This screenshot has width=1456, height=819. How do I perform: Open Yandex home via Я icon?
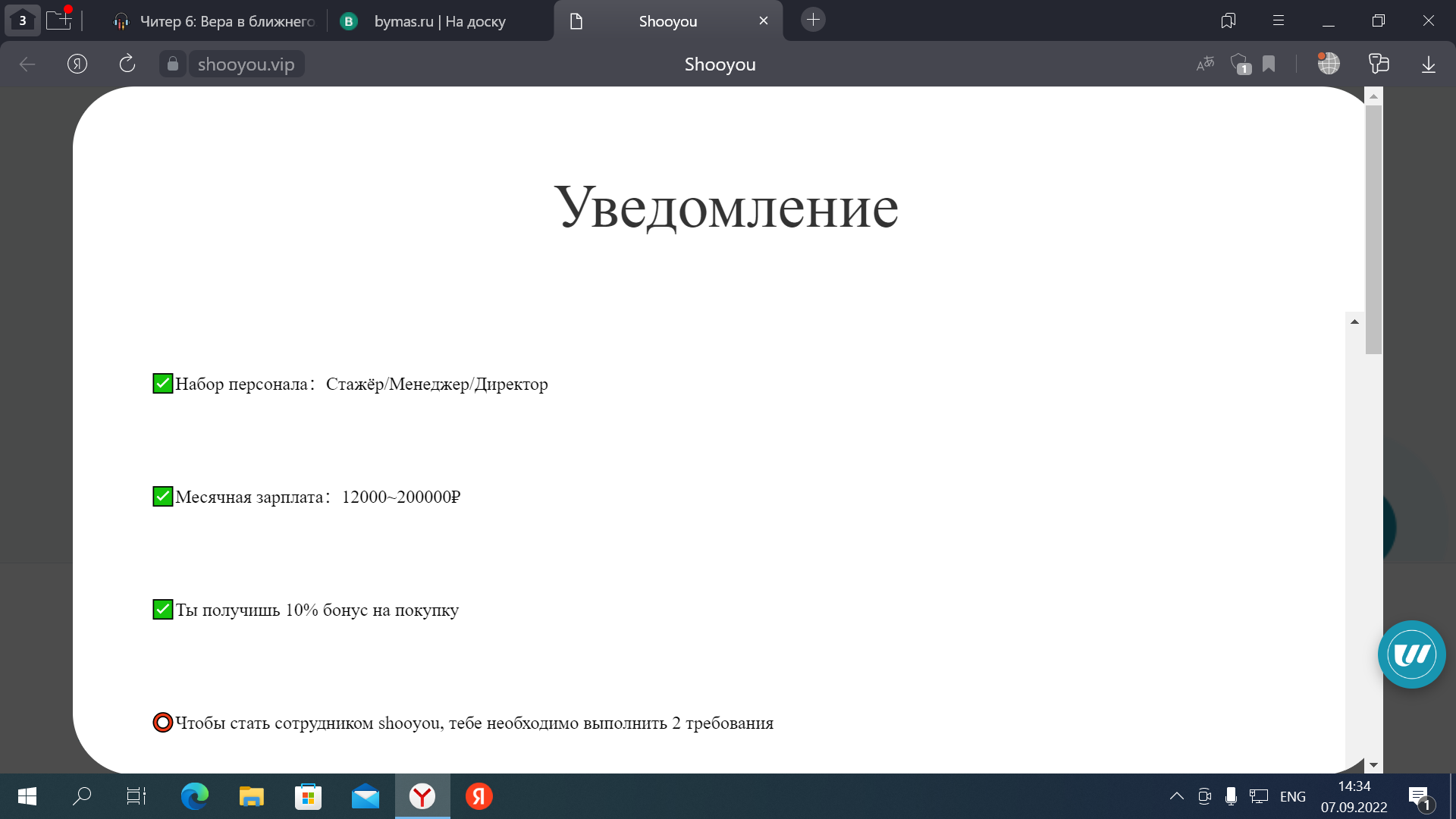pyautogui.click(x=77, y=64)
